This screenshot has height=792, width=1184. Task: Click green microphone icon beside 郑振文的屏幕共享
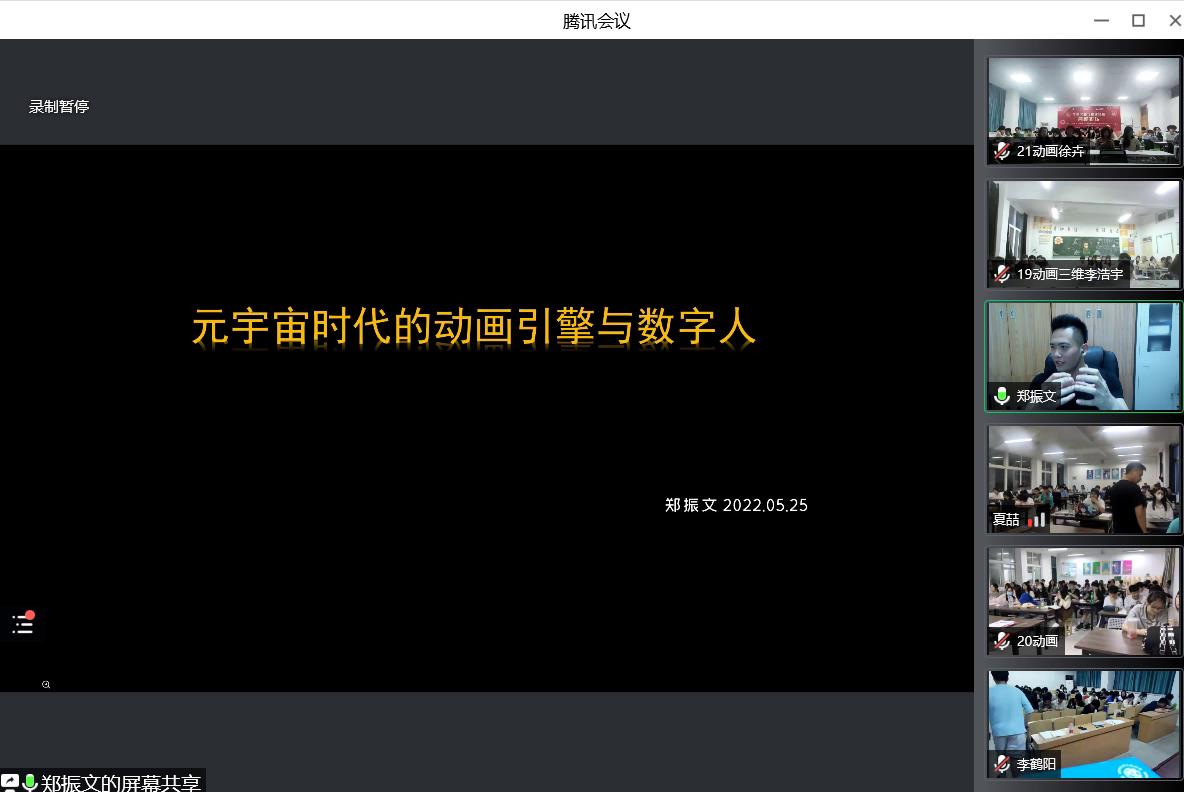coord(30,782)
